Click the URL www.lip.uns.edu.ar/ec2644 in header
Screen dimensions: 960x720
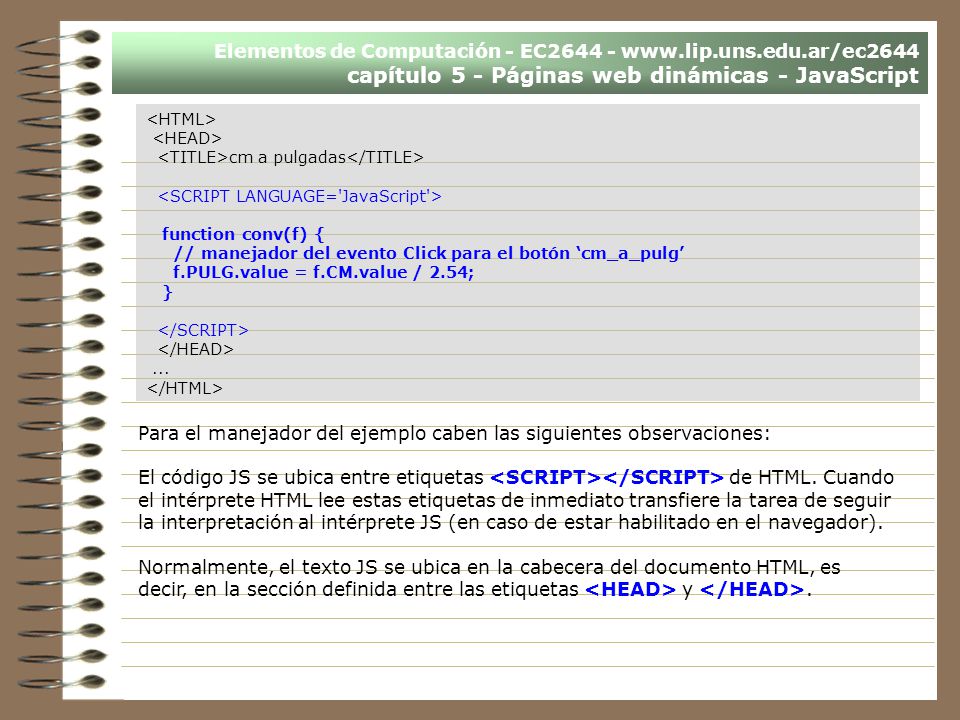point(770,51)
